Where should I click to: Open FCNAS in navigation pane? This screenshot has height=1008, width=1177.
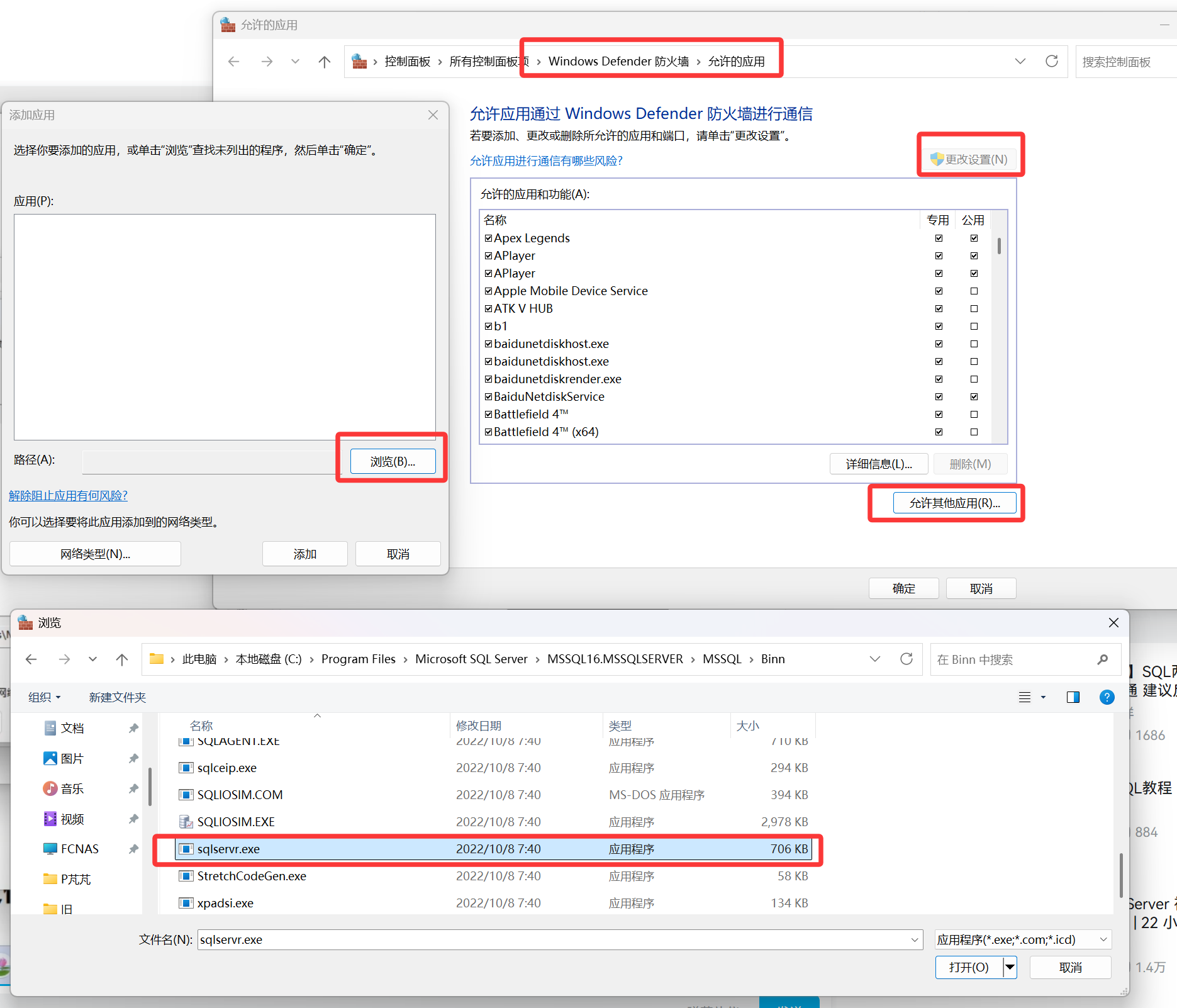point(79,849)
